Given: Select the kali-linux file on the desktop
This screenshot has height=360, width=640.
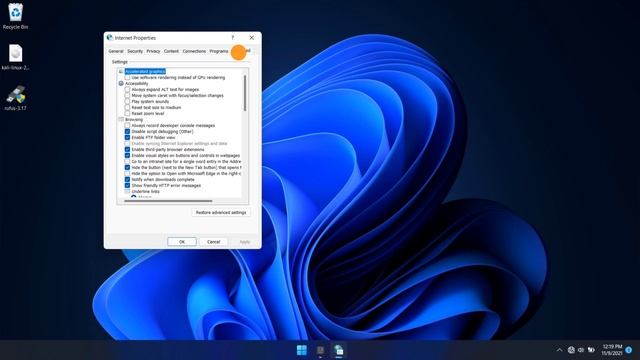Looking at the screenshot, I should (16, 57).
